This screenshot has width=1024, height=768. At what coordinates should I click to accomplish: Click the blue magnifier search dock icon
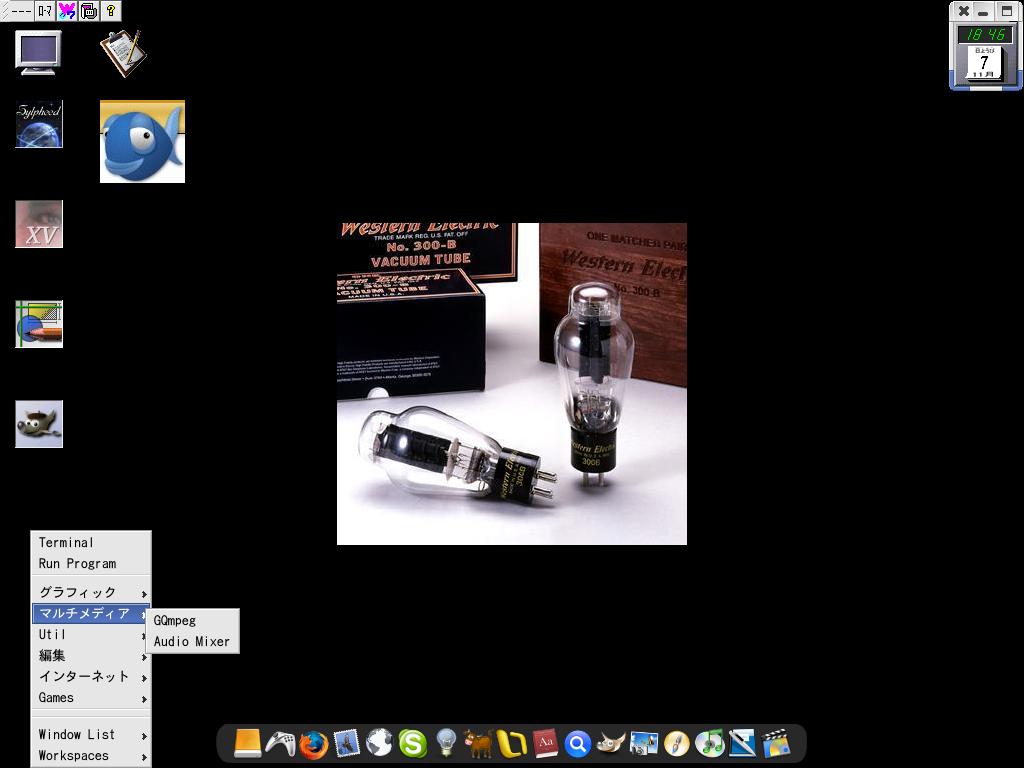coord(577,744)
